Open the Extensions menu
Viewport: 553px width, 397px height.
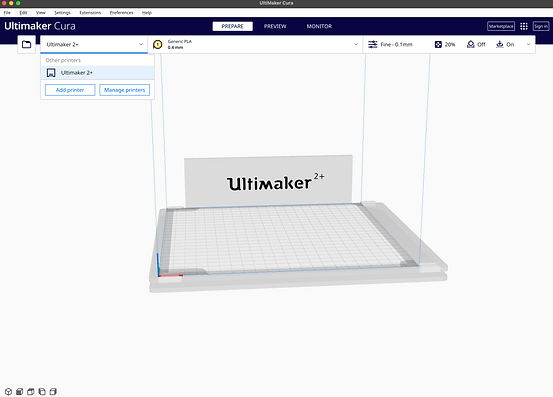click(x=90, y=13)
